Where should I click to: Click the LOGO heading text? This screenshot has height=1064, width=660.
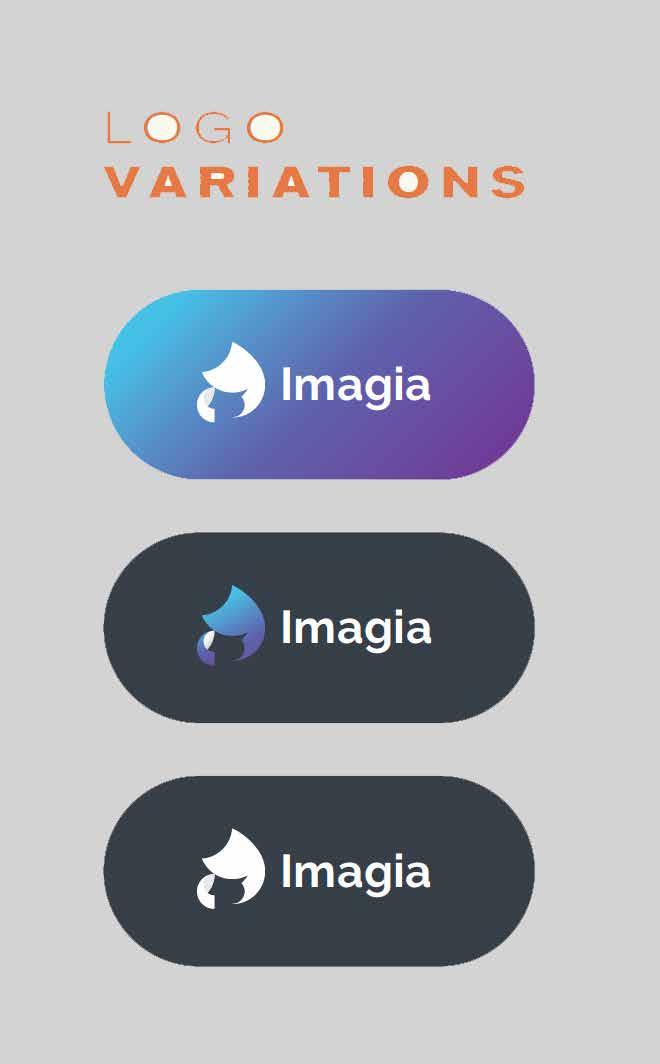tap(195, 128)
